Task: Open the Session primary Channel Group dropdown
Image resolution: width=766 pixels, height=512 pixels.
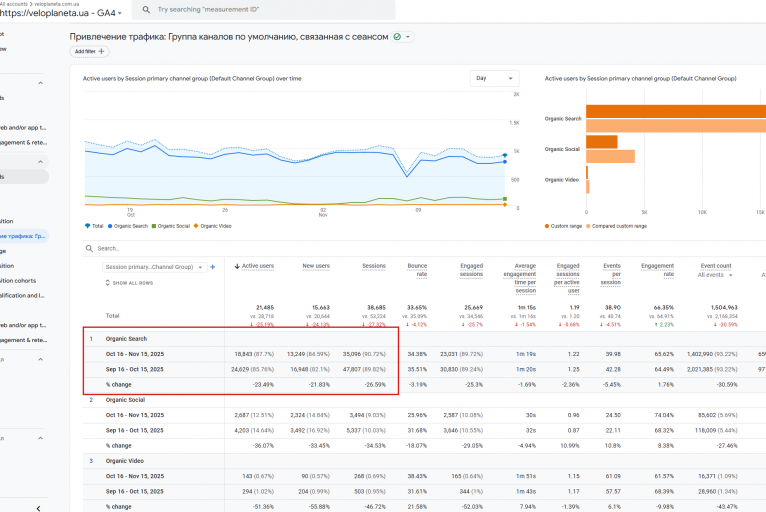Action: pos(154,267)
